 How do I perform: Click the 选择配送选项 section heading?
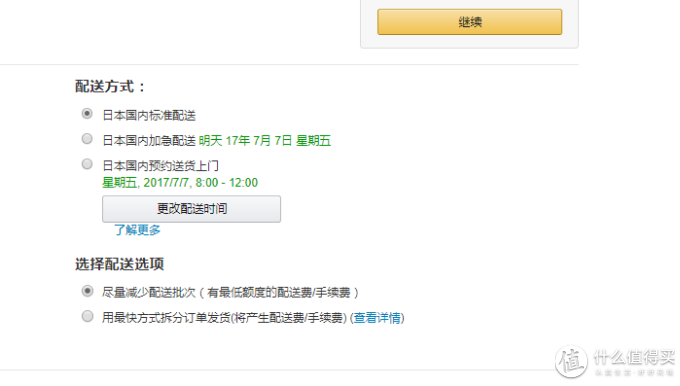(x=119, y=264)
